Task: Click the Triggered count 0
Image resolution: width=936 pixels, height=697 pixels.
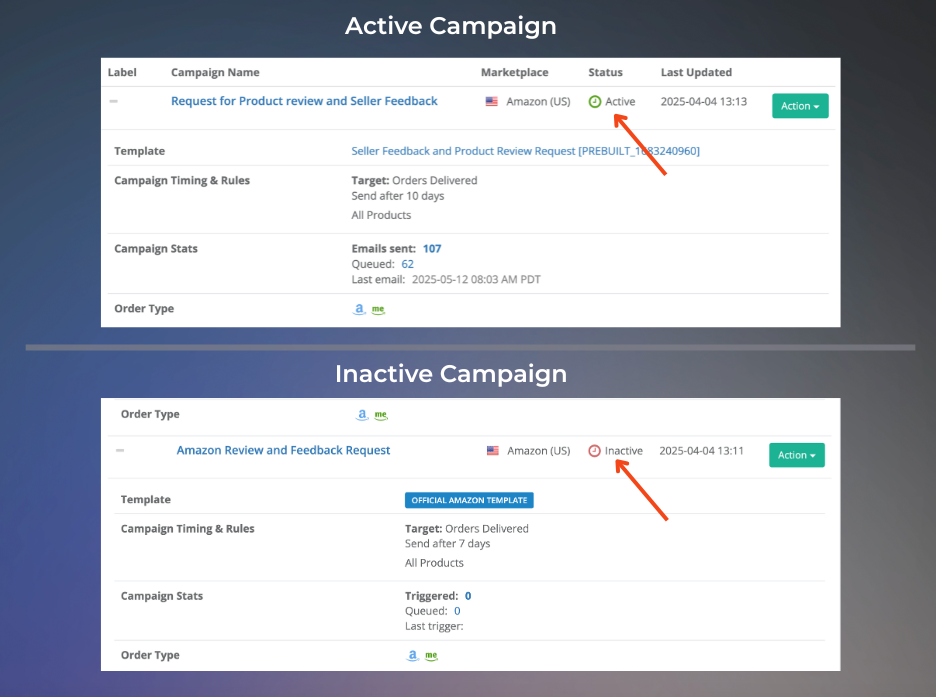Action: point(468,596)
